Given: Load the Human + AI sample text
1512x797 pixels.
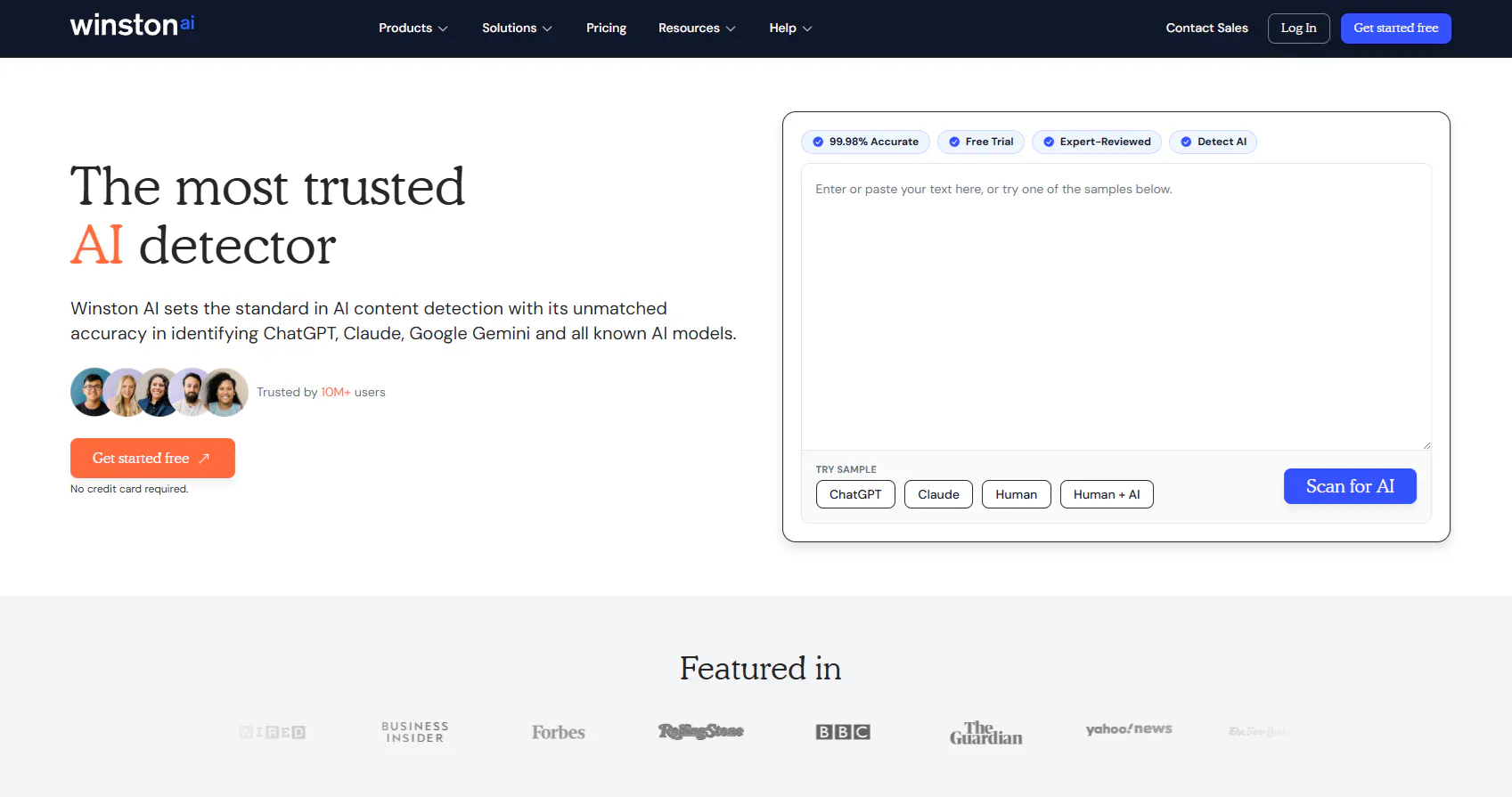Looking at the screenshot, I should coord(1107,494).
